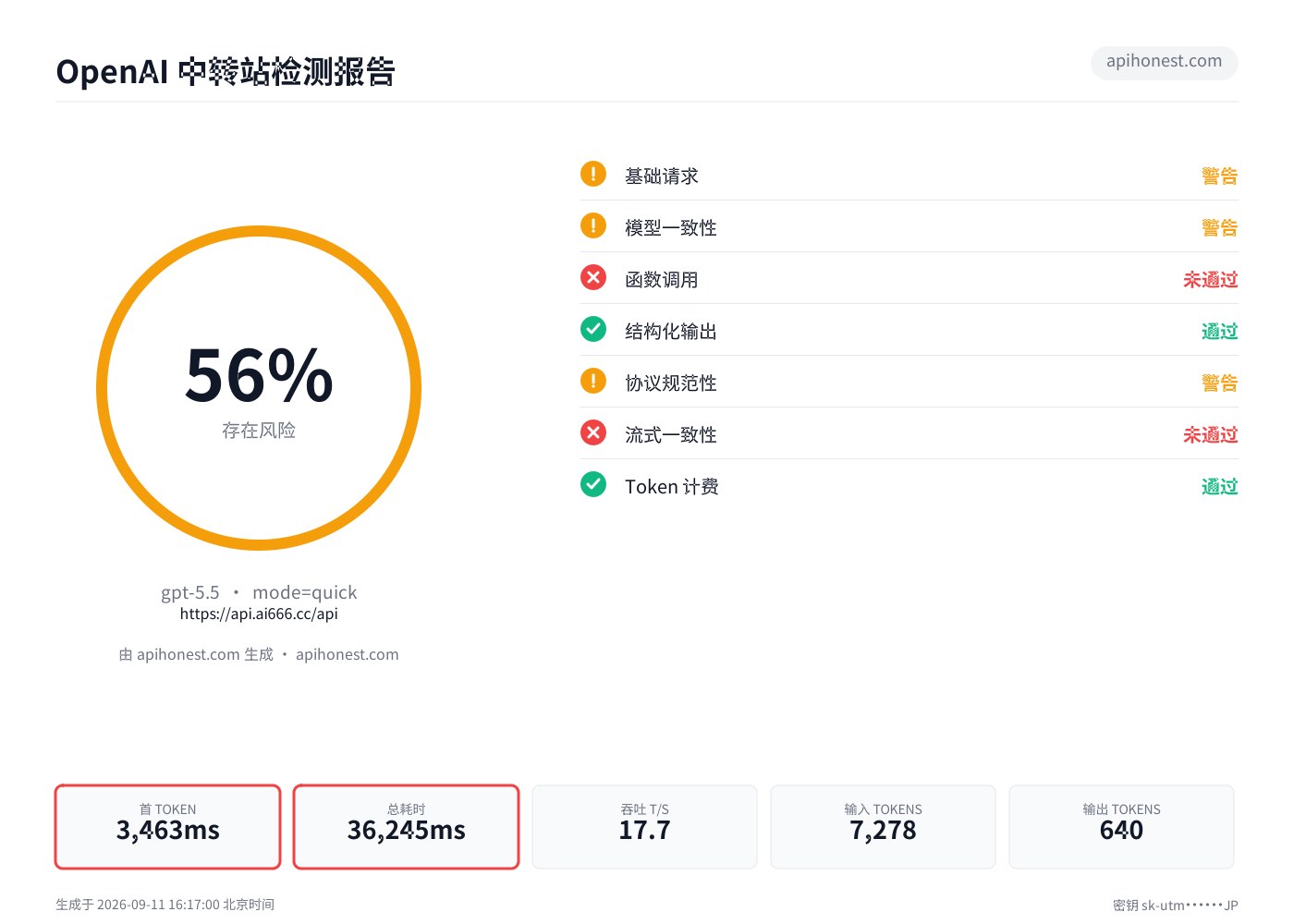Click the 通过 status for 结构化输出

click(1219, 331)
